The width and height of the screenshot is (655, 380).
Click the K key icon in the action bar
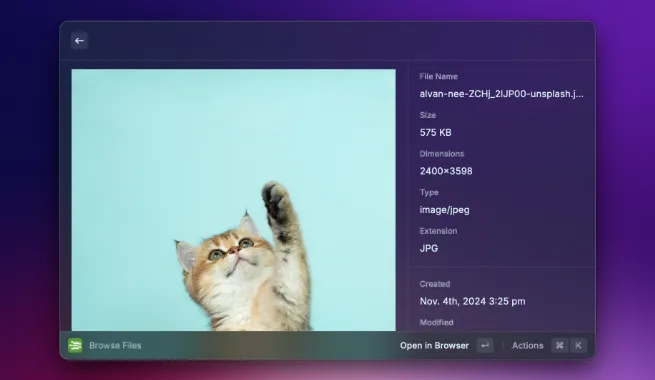click(x=578, y=345)
